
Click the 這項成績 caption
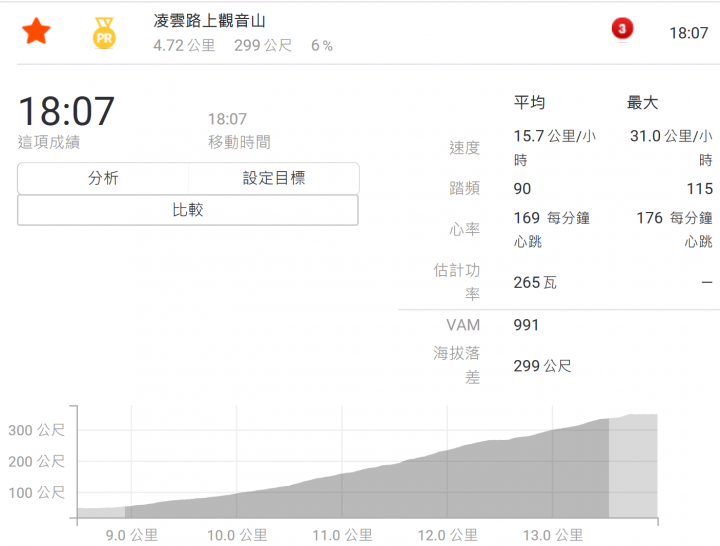tap(49, 142)
